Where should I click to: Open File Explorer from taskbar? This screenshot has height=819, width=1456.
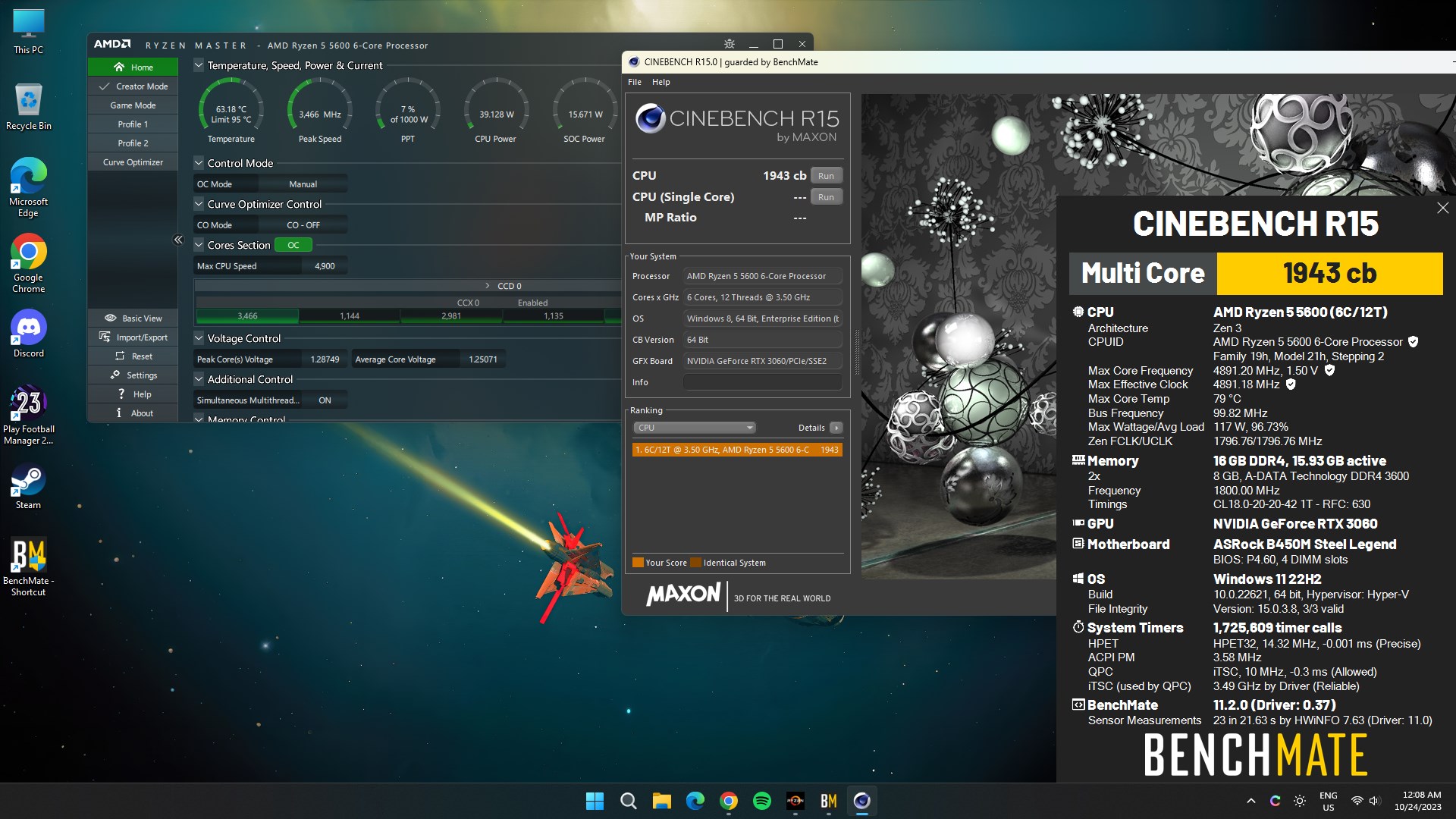[x=661, y=801]
